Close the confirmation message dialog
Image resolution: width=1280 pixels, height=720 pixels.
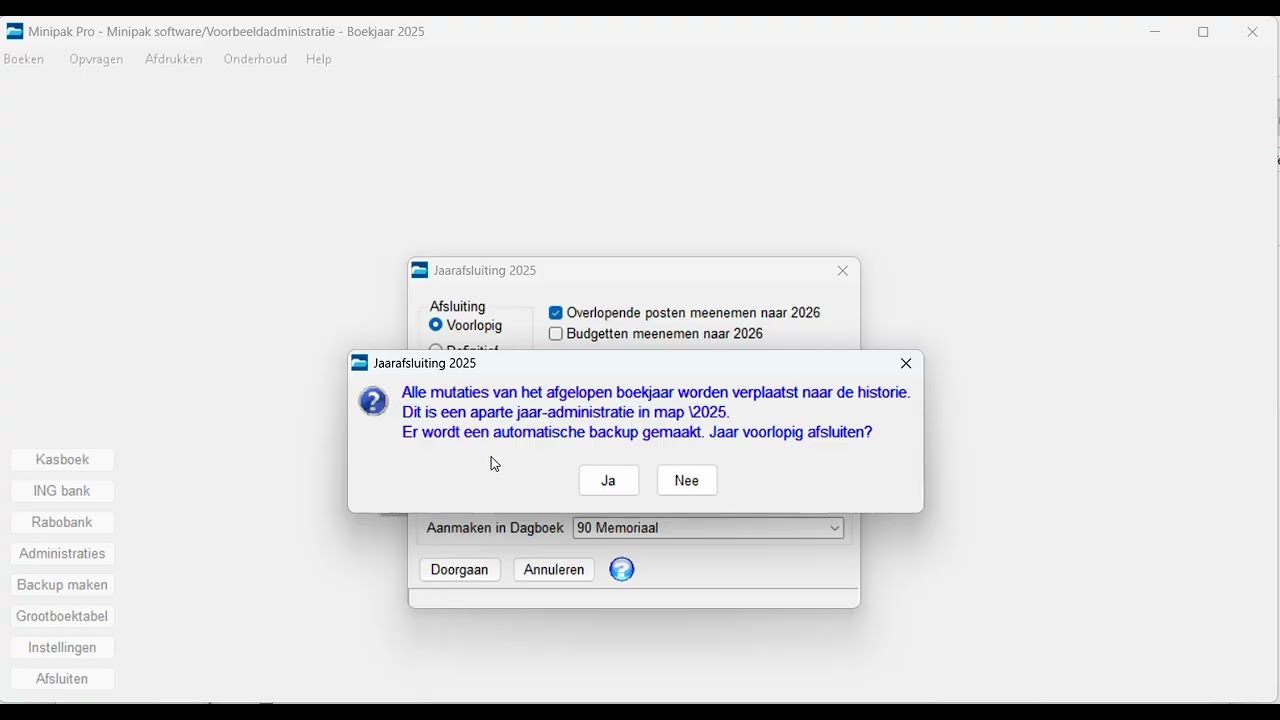[906, 364]
